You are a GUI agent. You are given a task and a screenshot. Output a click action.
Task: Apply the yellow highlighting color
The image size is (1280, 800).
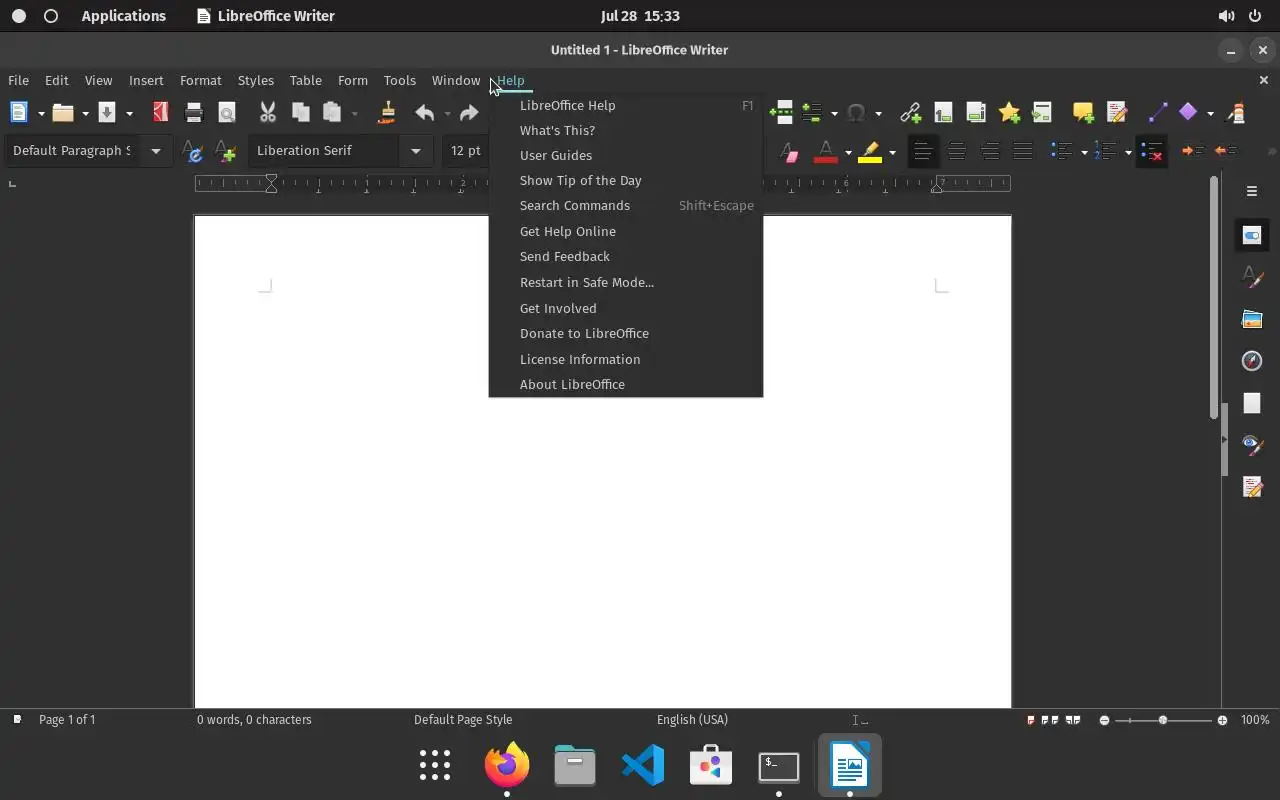(x=869, y=152)
